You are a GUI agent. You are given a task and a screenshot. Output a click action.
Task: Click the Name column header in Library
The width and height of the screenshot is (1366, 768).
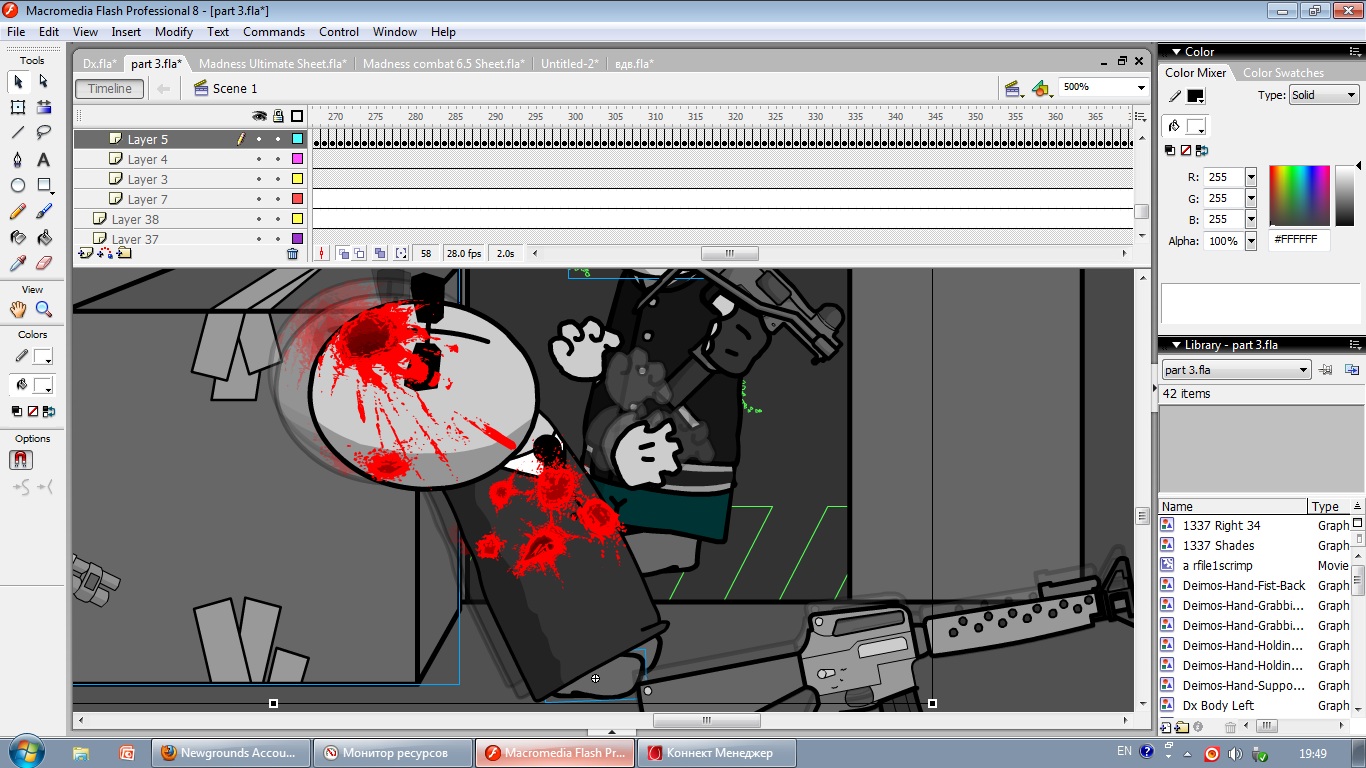[1233, 507]
